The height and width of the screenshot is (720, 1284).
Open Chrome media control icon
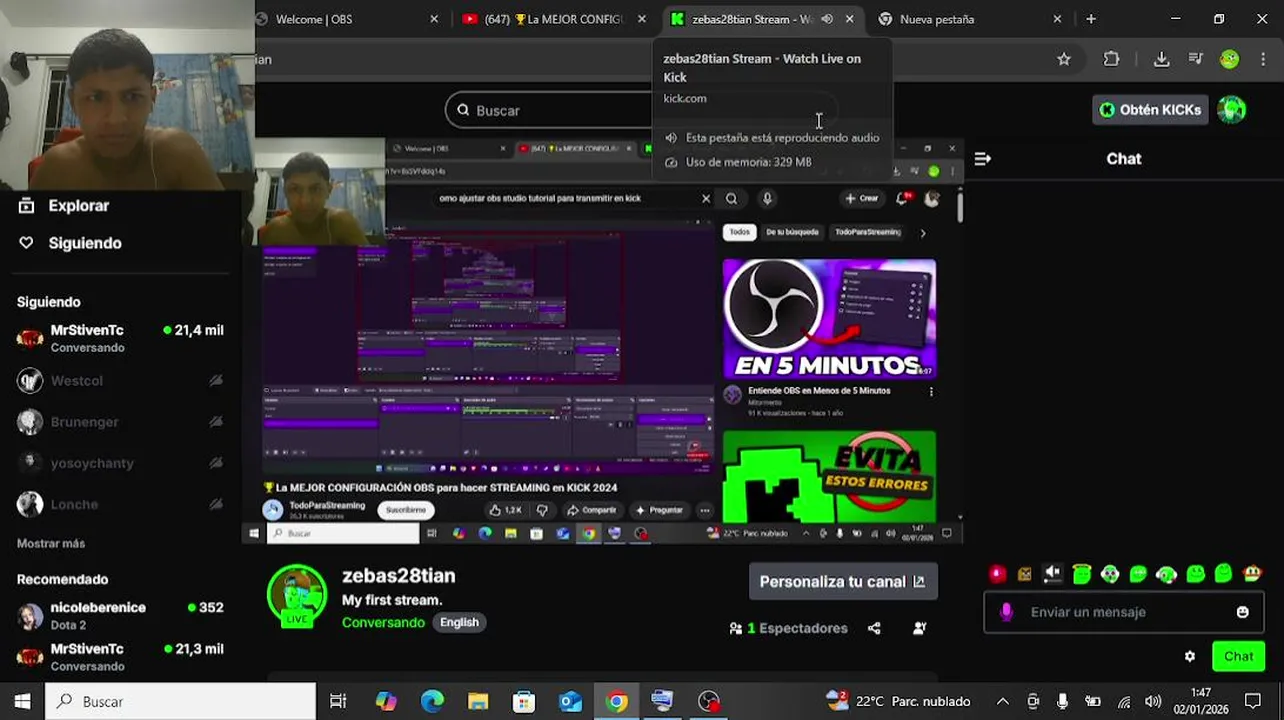click(1195, 59)
